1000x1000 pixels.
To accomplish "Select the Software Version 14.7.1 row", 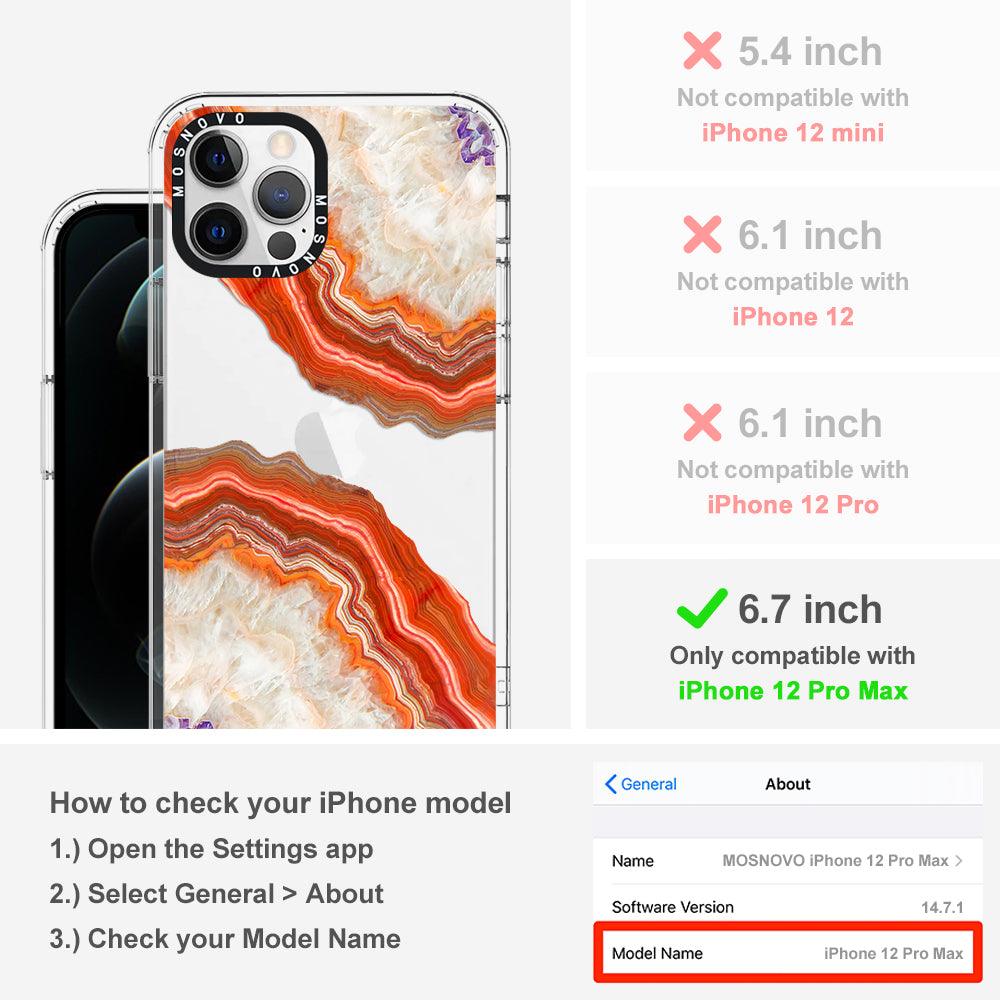I will pos(788,906).
